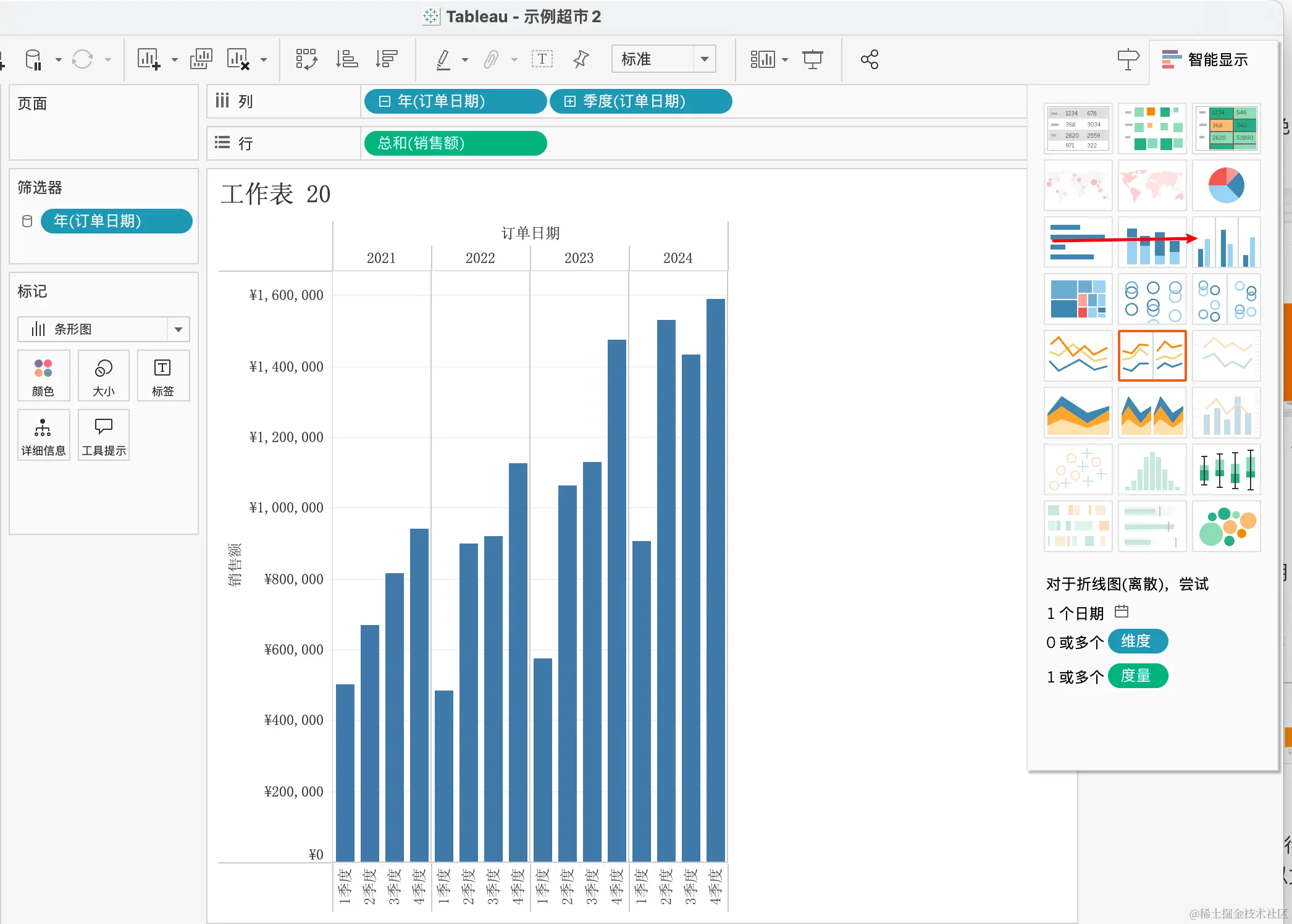Sort ascending using toolbar icon
Viewport: 1292px width, 924px height.
(346, 59)
